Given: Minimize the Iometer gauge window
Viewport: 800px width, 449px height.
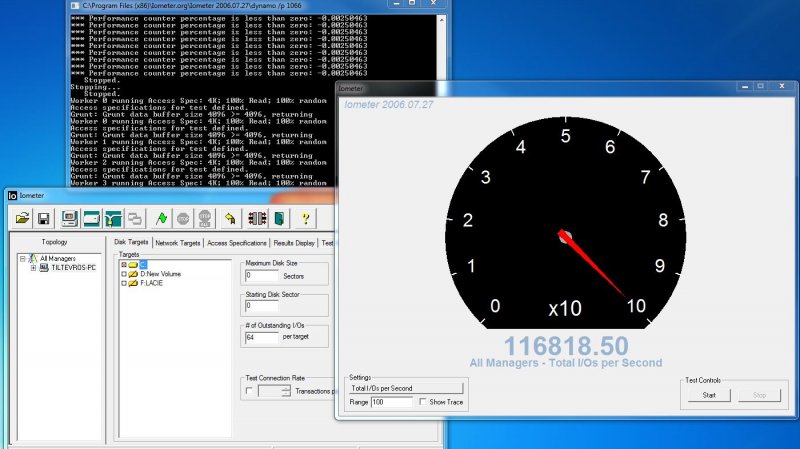Looking at the screenshot, I should click(745, 87).
